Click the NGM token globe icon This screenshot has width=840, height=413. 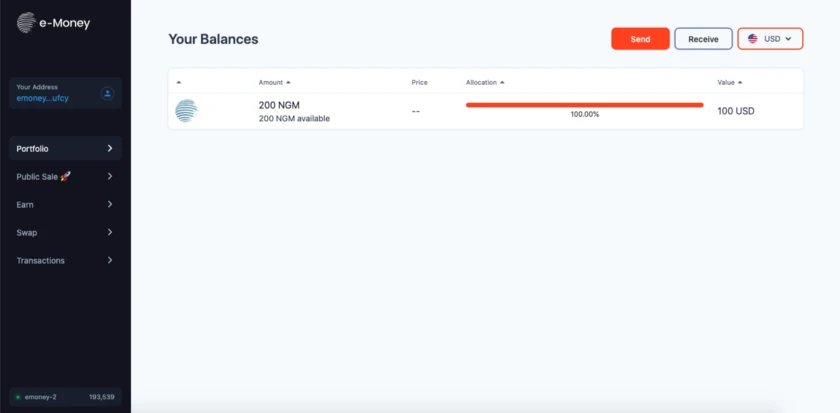click(186, 111)
